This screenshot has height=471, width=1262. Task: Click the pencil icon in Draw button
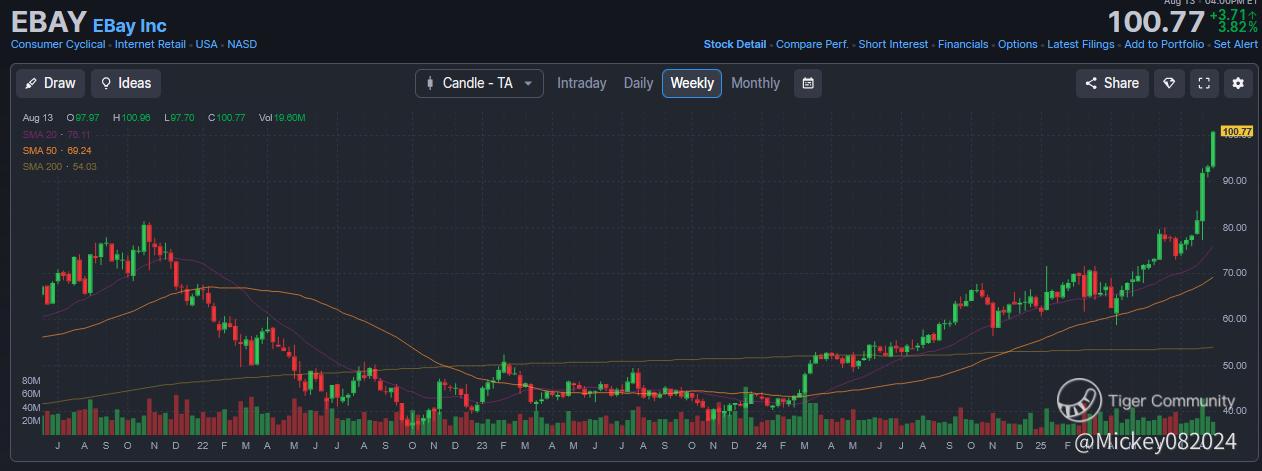point(31,83)
